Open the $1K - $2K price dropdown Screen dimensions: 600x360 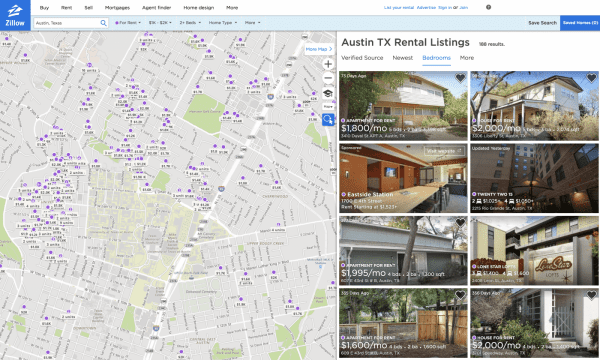click(160, 23)
